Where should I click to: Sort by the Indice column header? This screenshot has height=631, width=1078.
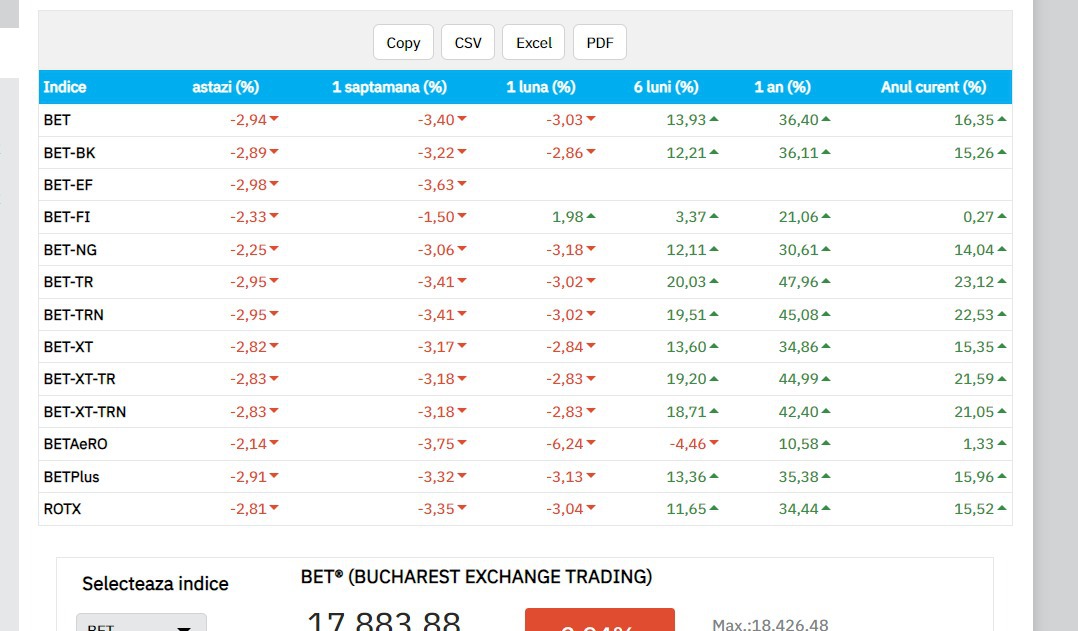click(x=65, y=87)
